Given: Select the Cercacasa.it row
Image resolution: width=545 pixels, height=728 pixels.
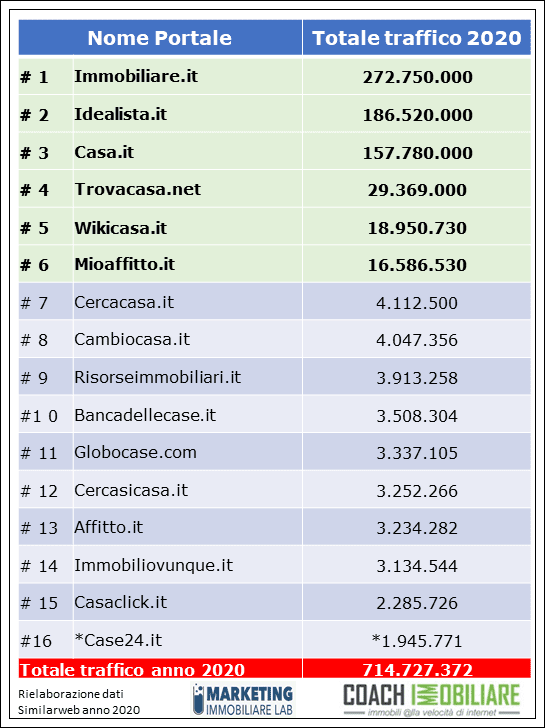Looking at the screenshot, I should click(275, 302).
